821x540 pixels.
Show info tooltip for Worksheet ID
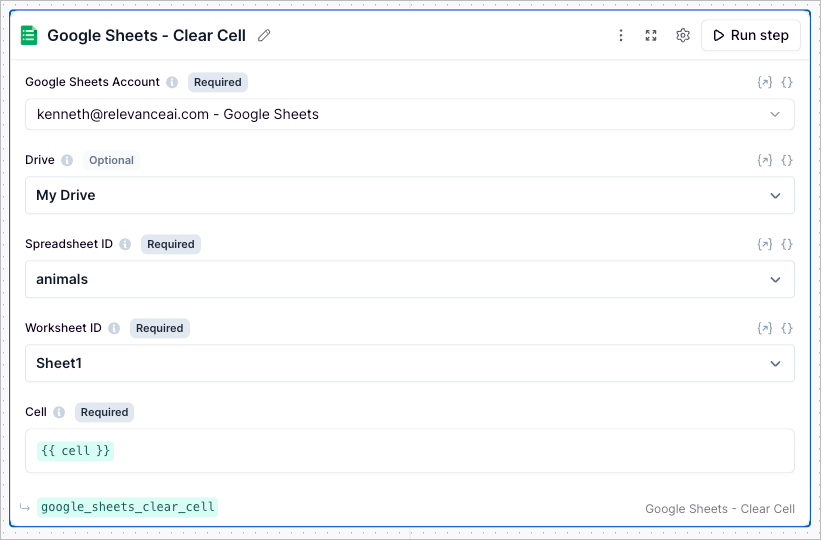point(114,328)
